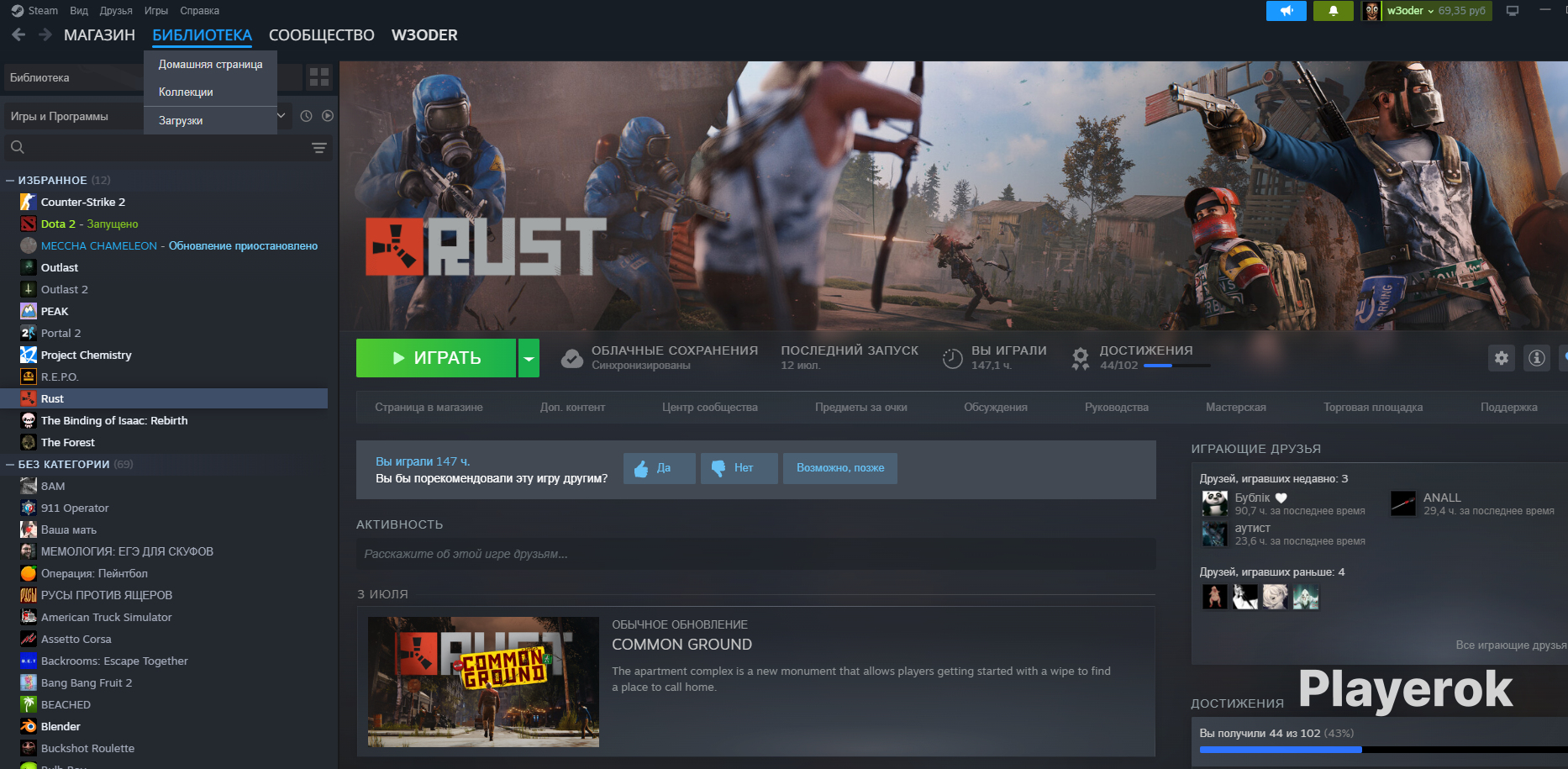Screen dimensions: 1568x769
Task: Recommend Rust with the Да button
Action: click(x=660, y=468)
